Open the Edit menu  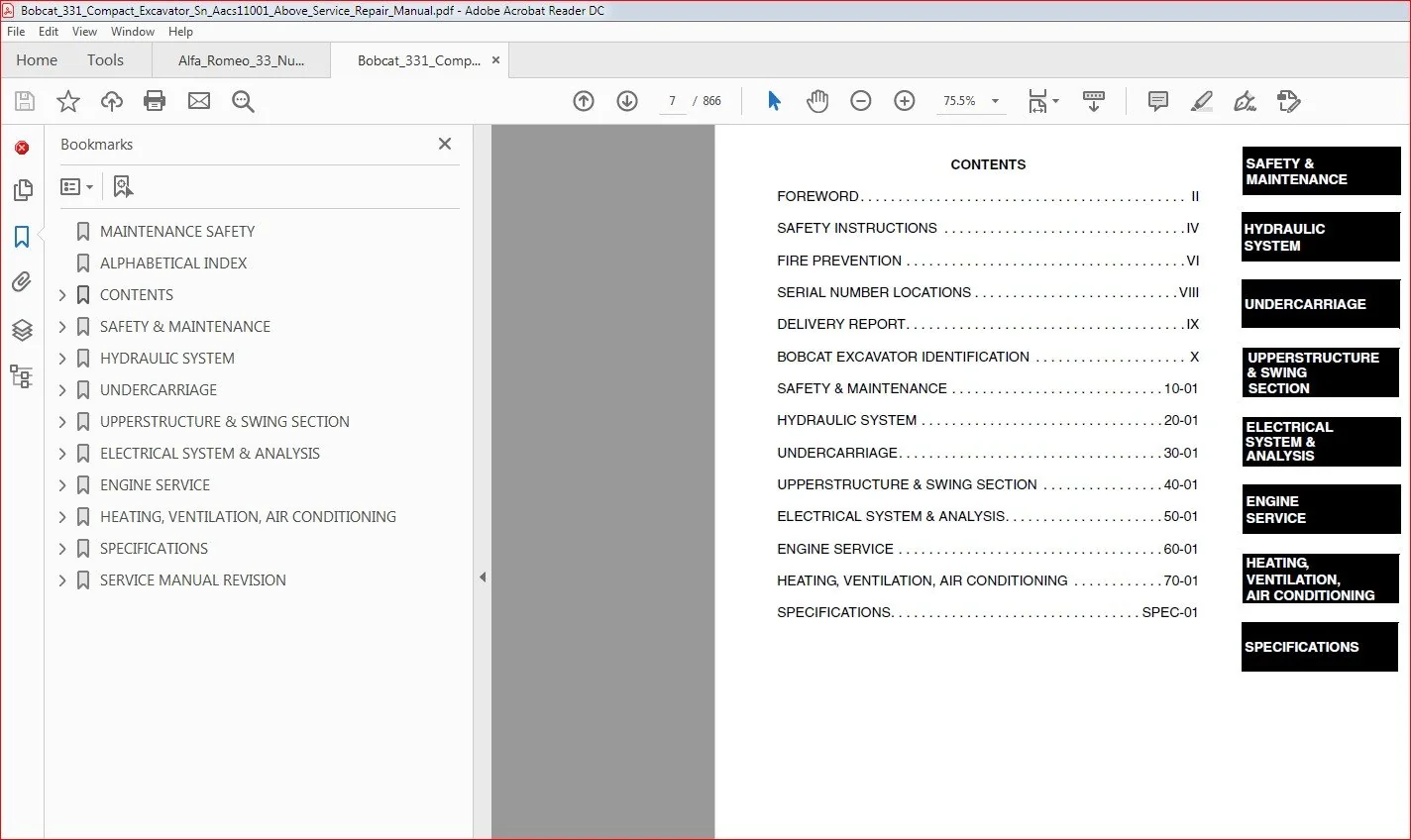[x=49, y=32]
